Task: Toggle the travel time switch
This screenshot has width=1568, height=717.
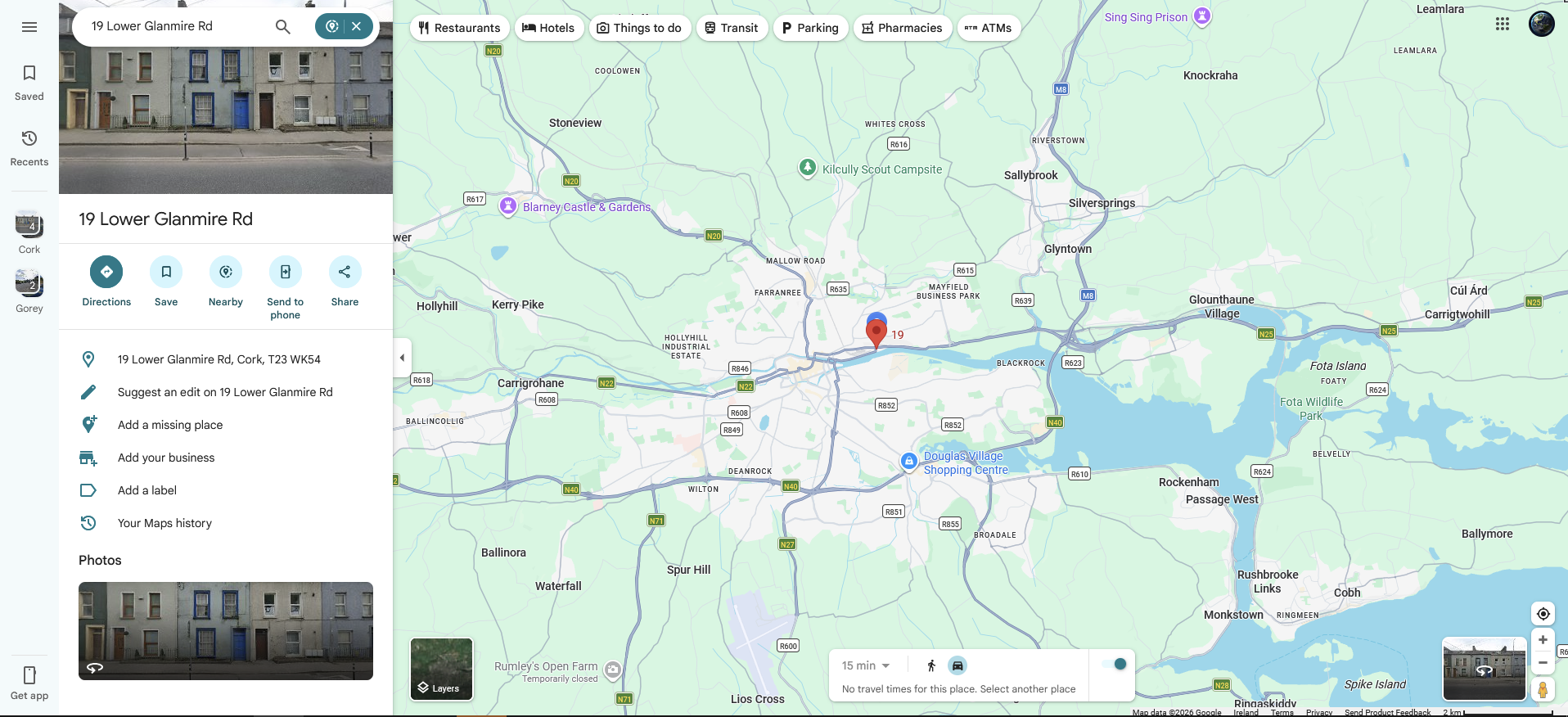Action: click(x=1115, y=664)
